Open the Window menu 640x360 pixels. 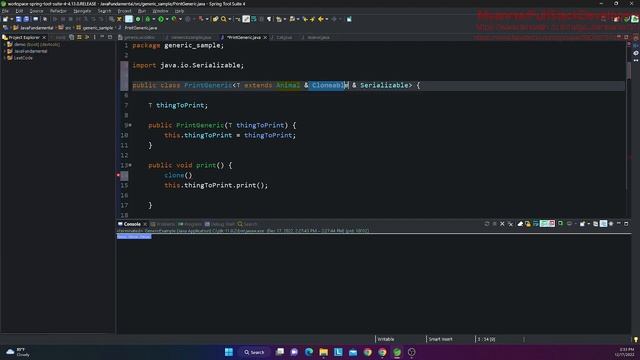[x=160, y=11]
